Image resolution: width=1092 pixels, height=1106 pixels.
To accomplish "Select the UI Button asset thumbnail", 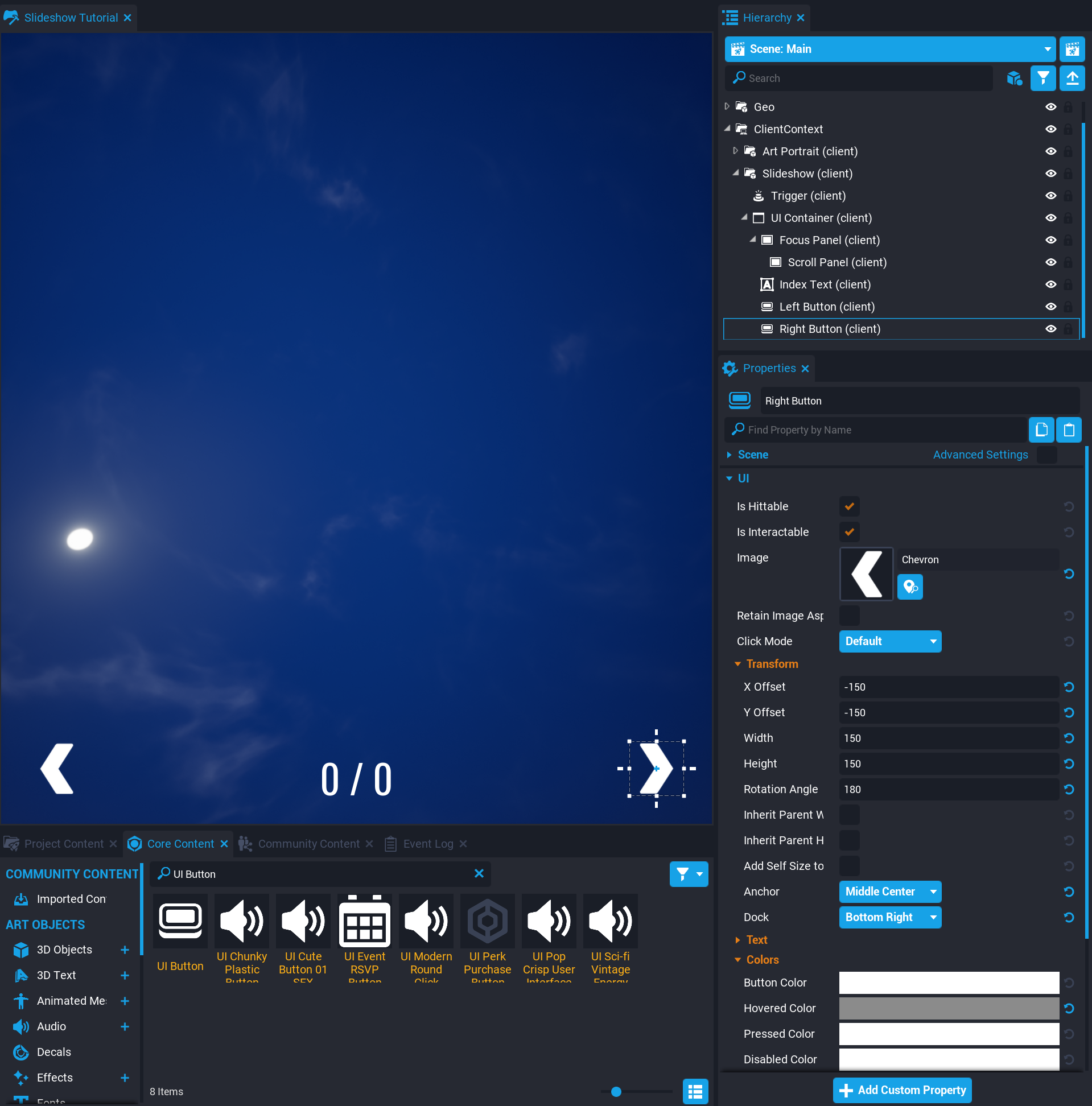I will point(180,921).
